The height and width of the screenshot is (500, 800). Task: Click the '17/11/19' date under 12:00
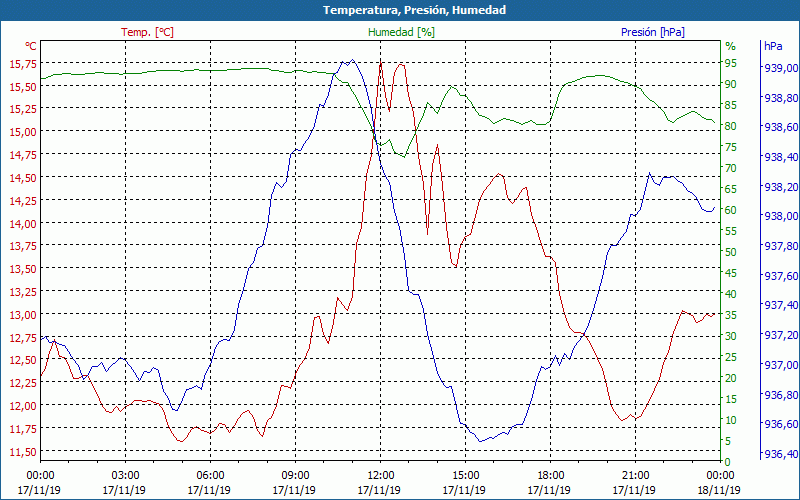[379, 490]
